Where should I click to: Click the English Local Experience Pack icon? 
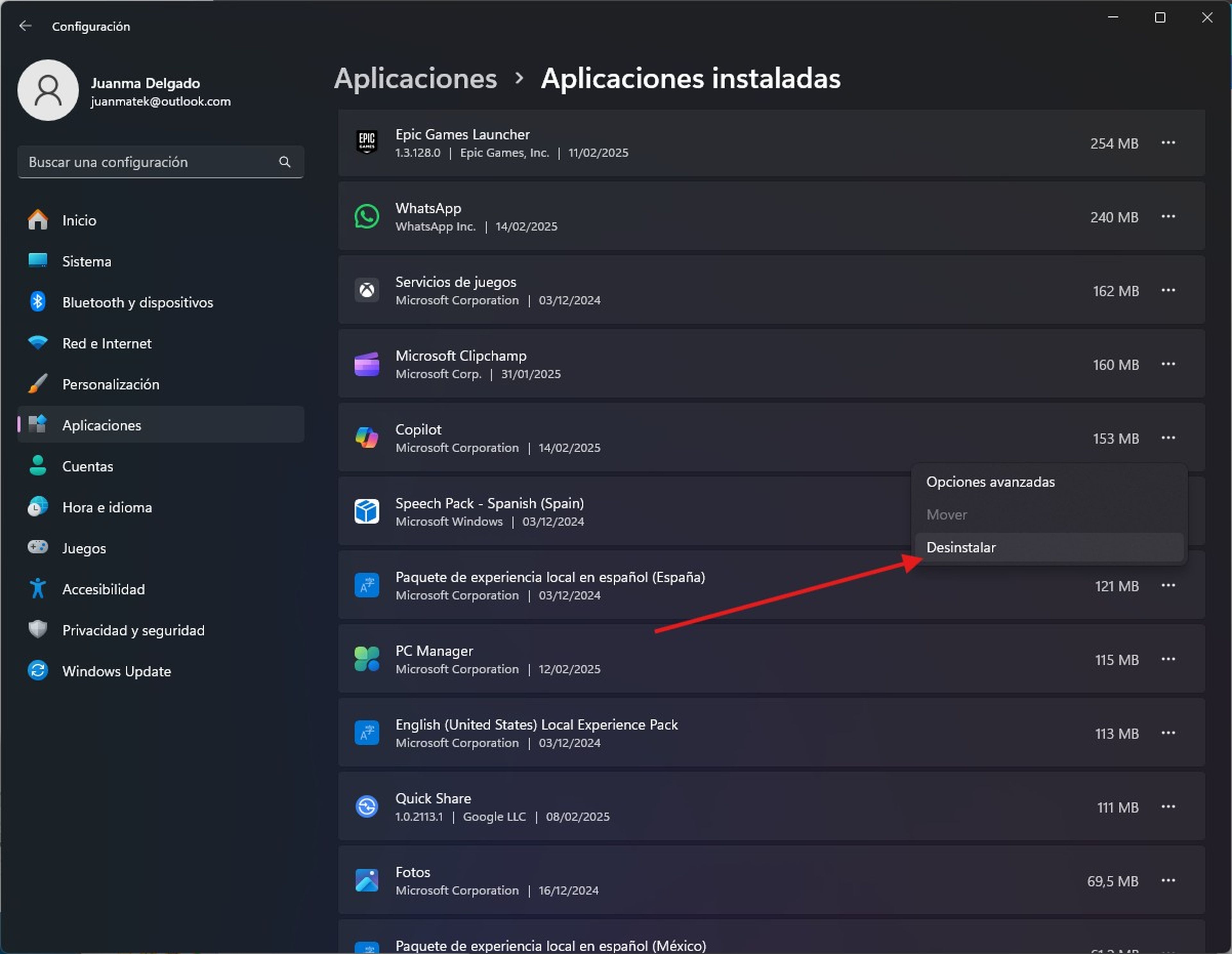click(367, 733)
